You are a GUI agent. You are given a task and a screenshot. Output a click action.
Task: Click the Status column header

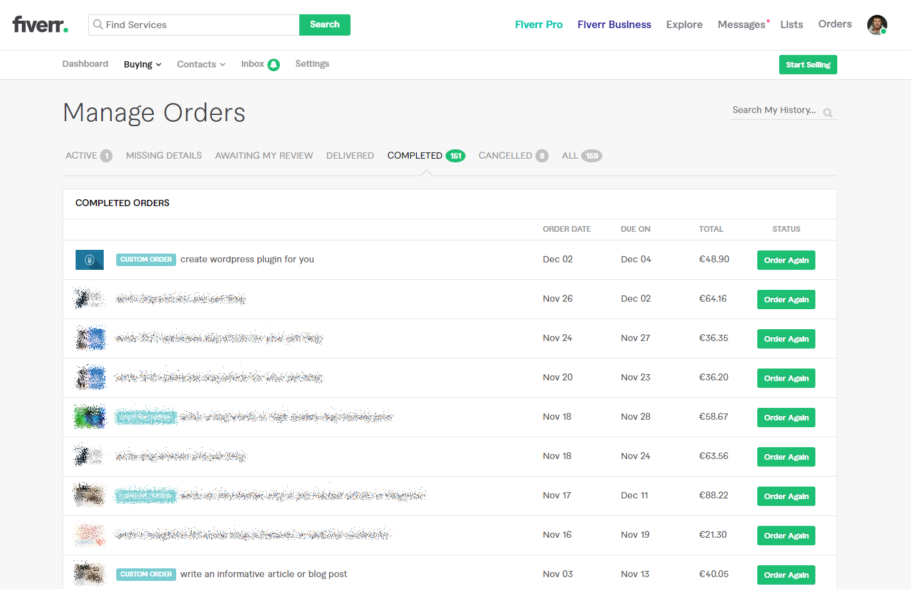[x=786, y=229]
